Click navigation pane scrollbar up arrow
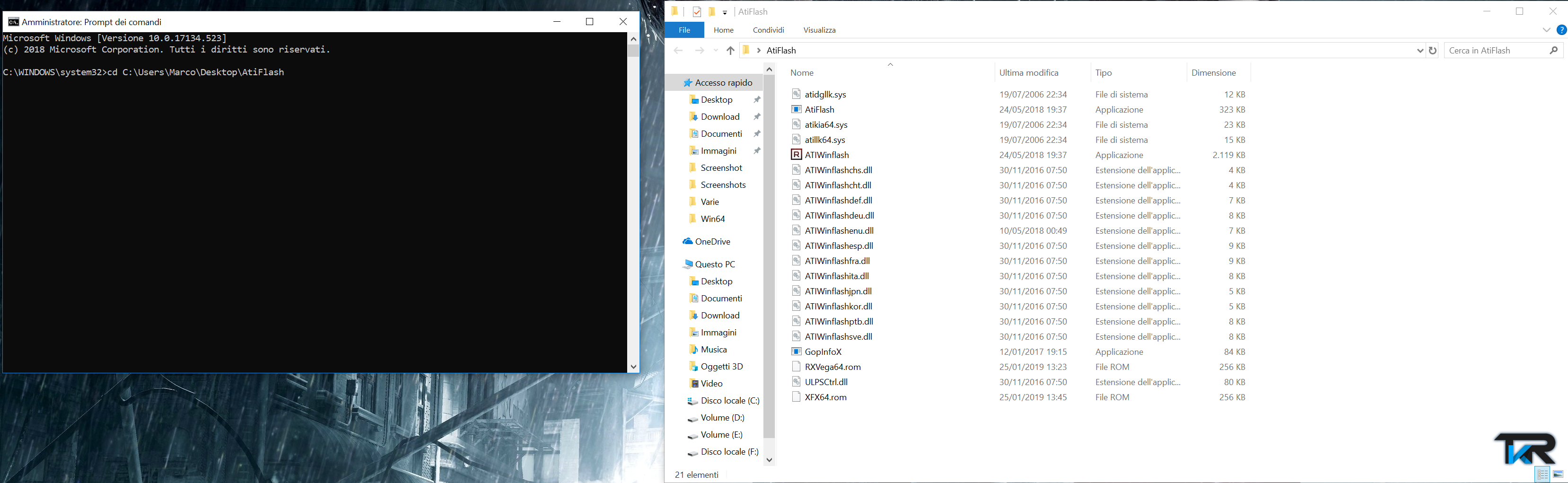The height and width of the screenshot is (483, 1568). click(770, 70)
